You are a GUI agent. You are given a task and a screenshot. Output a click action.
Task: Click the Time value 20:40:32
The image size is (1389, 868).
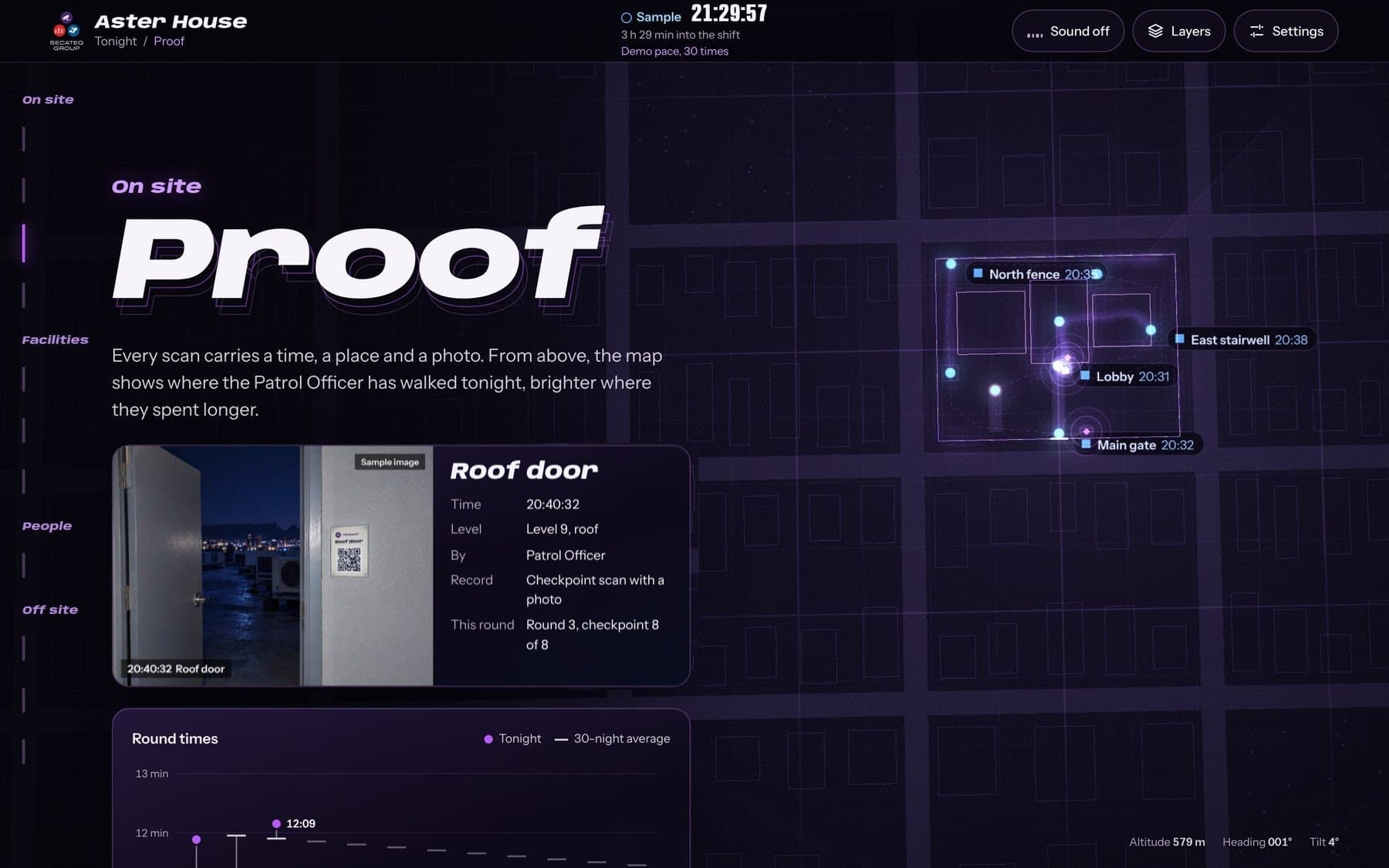pyautogui.click(x=553, y=504)
